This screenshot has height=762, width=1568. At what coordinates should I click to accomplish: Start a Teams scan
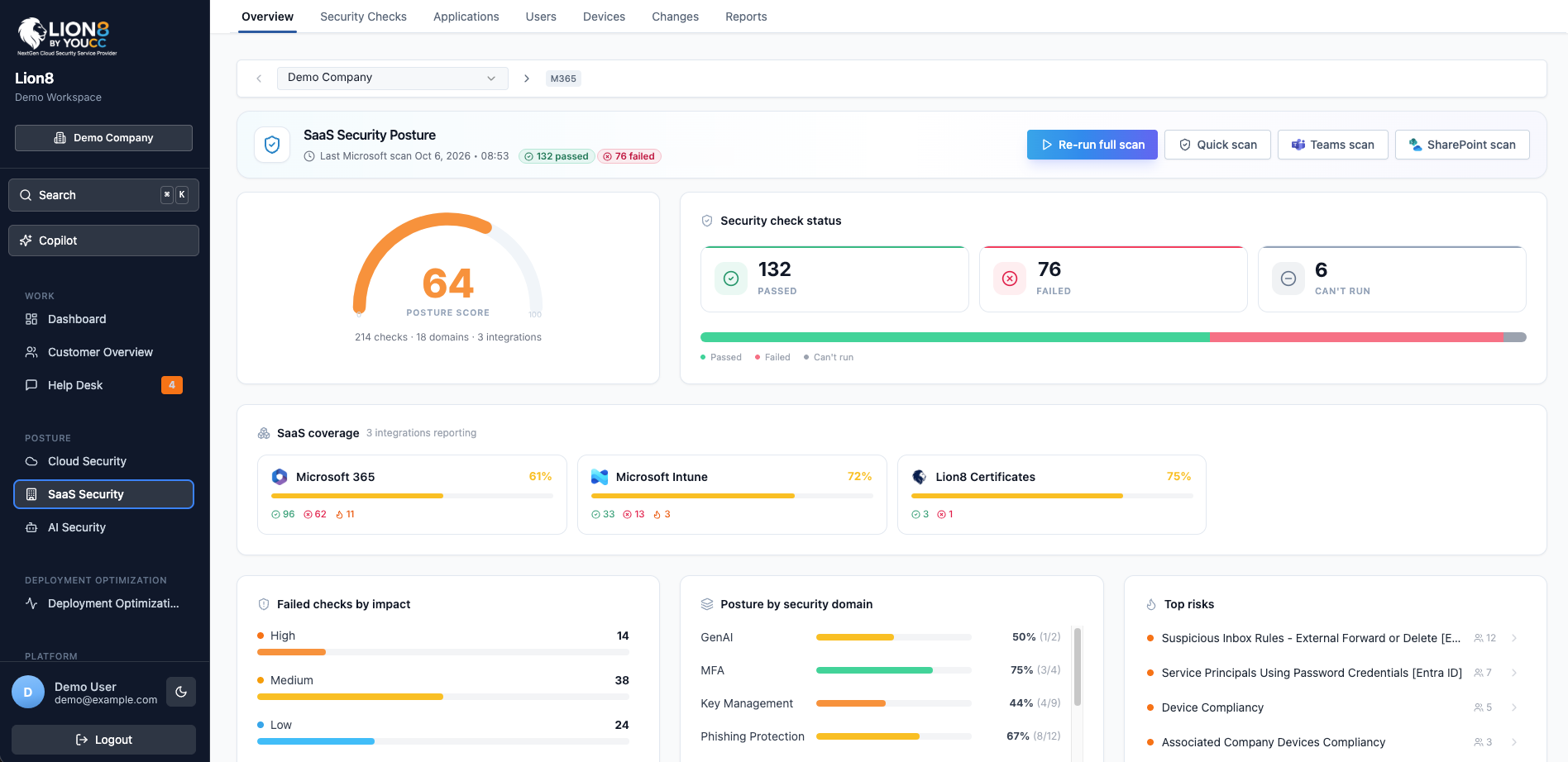(x=1333, y=145)
